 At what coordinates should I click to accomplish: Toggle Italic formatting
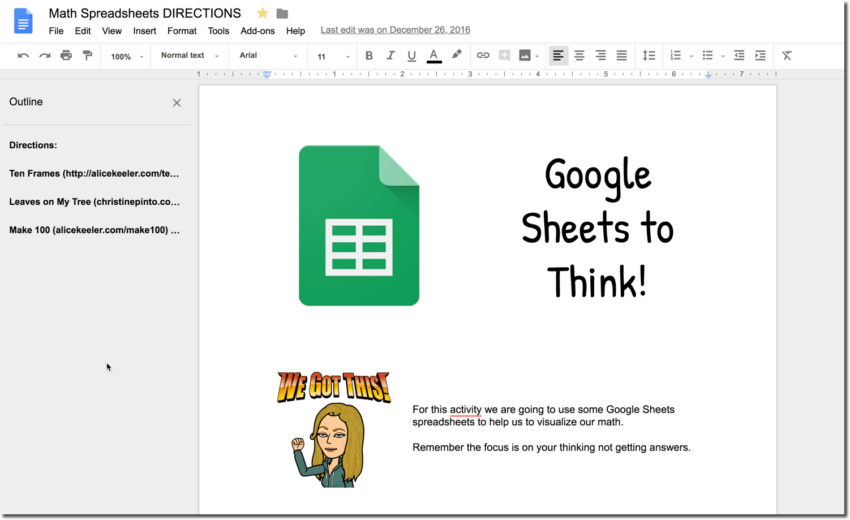pos(390,55)
